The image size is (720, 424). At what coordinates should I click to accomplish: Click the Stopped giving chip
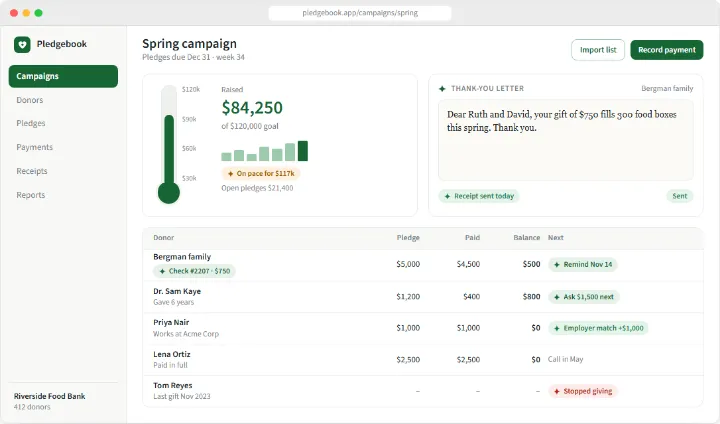583,391
